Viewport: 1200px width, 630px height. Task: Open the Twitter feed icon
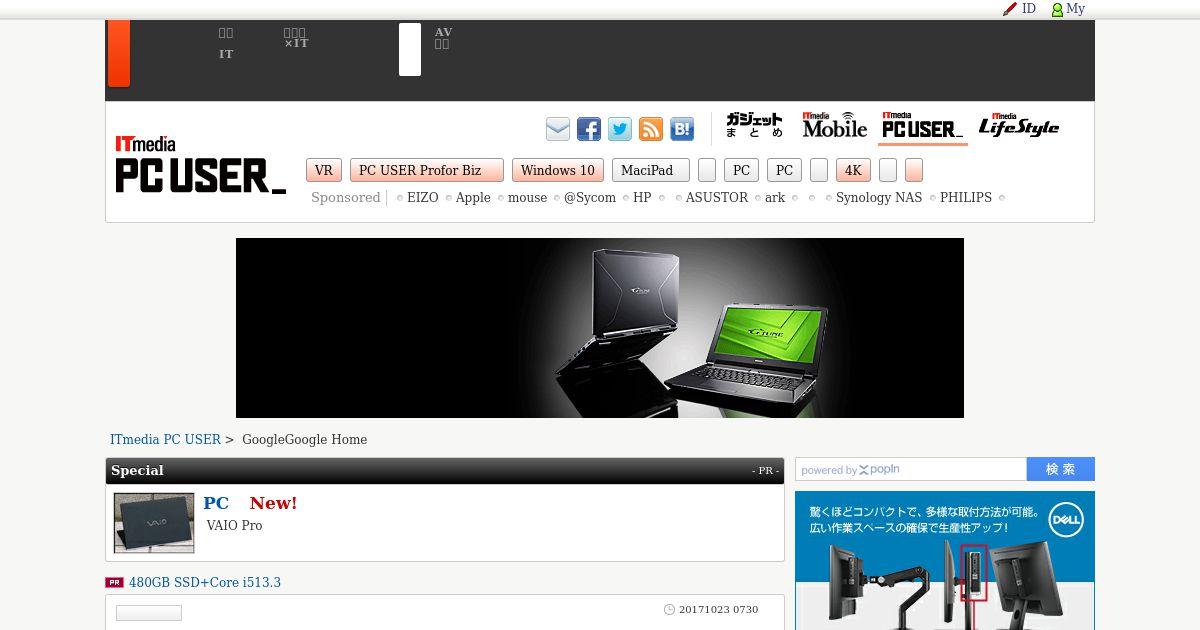click(620, 129)
